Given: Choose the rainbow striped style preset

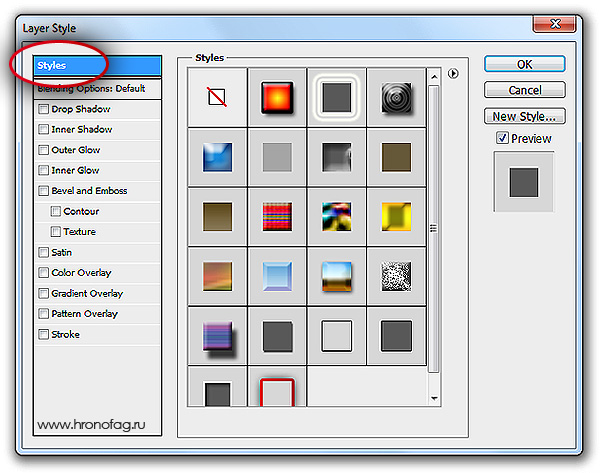Looking at the screenshot, I should [277, 216].
